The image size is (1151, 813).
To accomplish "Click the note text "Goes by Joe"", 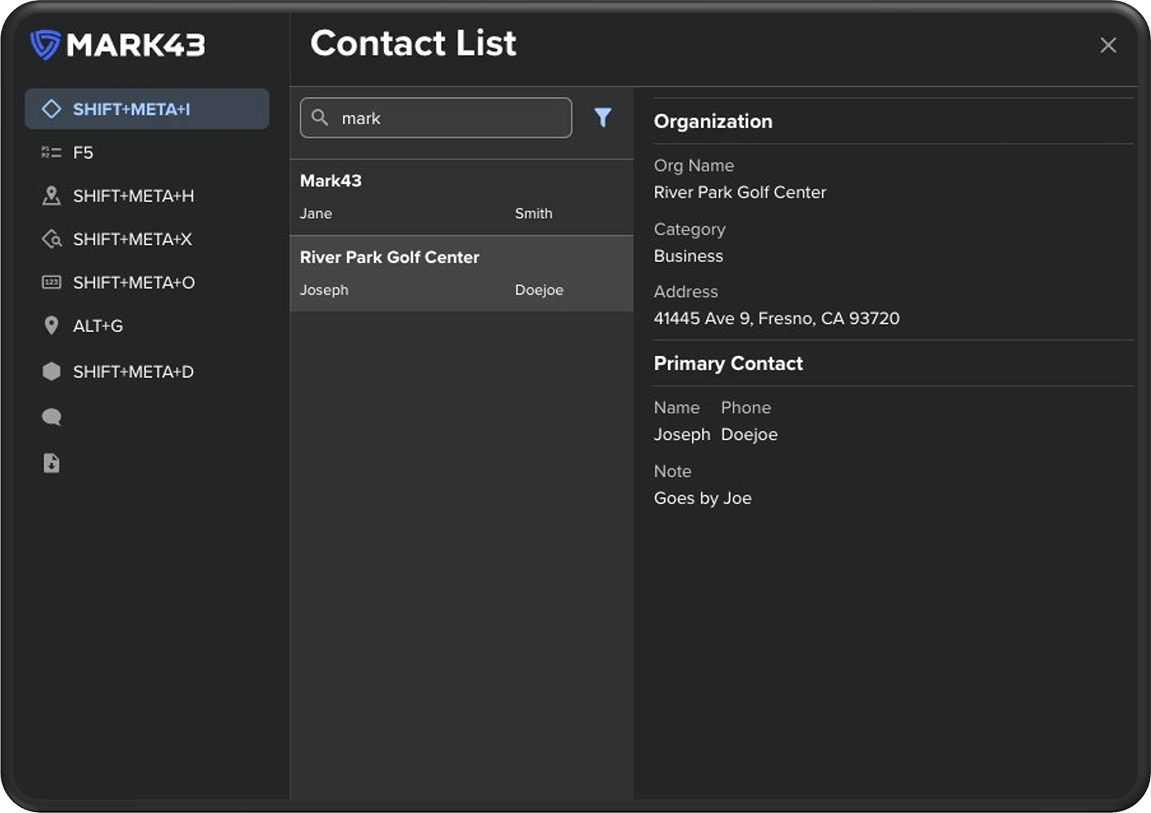I will click(702, 498).
